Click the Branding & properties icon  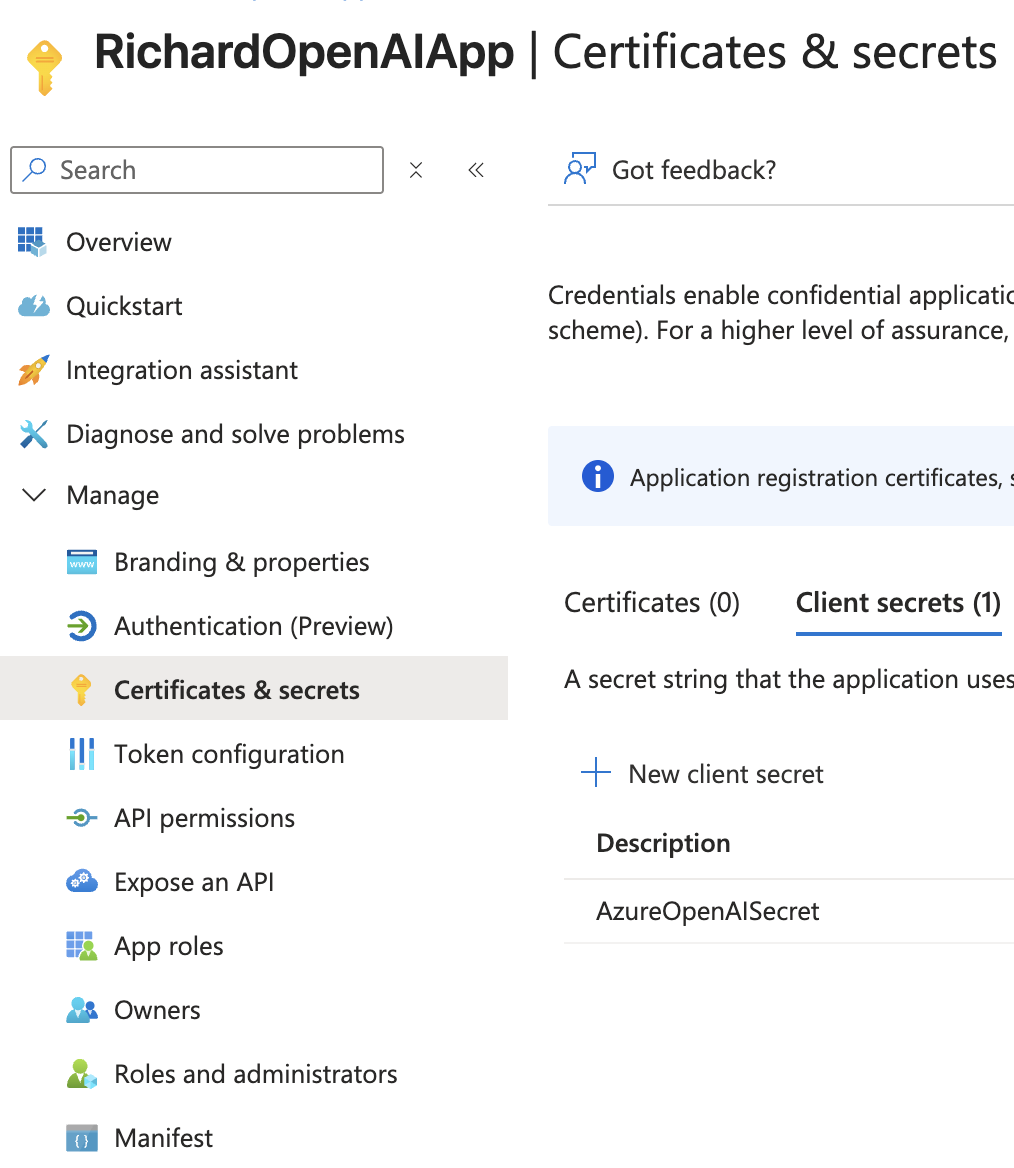81,562
